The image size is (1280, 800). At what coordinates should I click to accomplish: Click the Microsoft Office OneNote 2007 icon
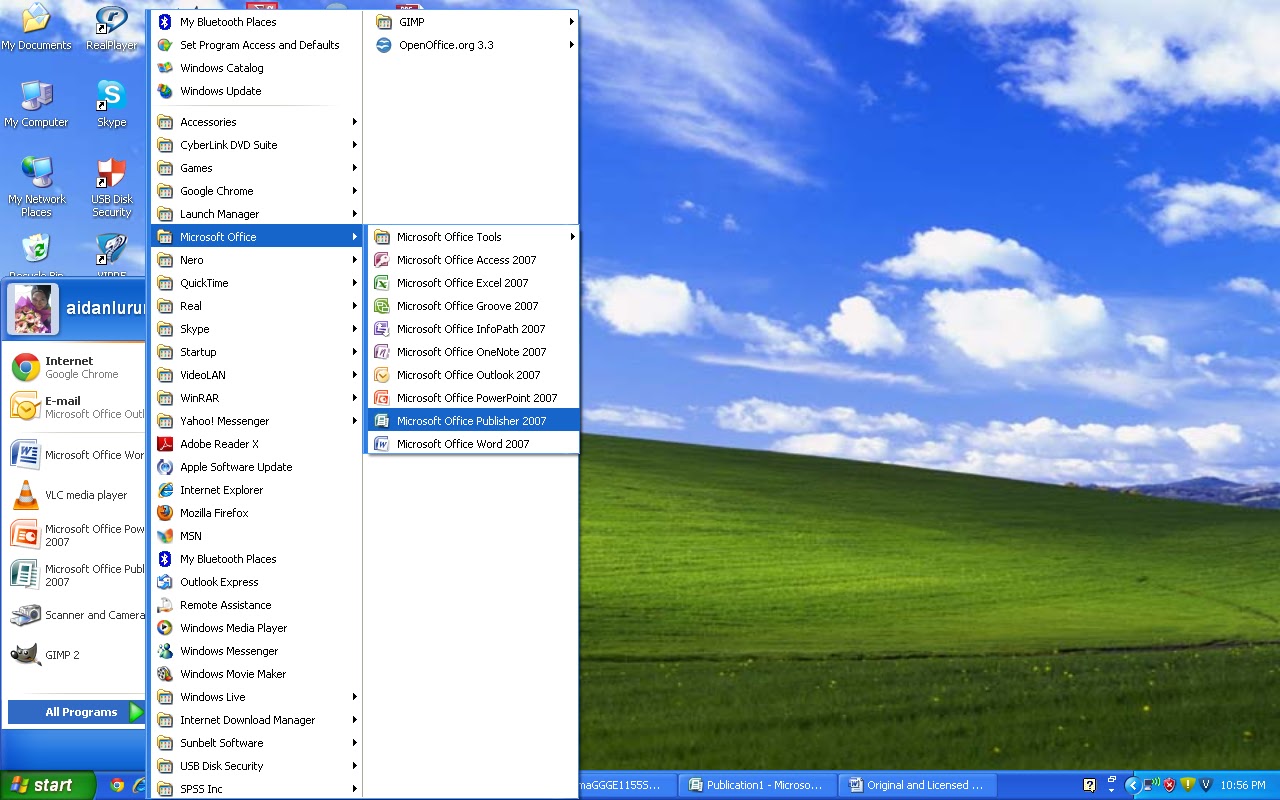(x=381, y=352)
